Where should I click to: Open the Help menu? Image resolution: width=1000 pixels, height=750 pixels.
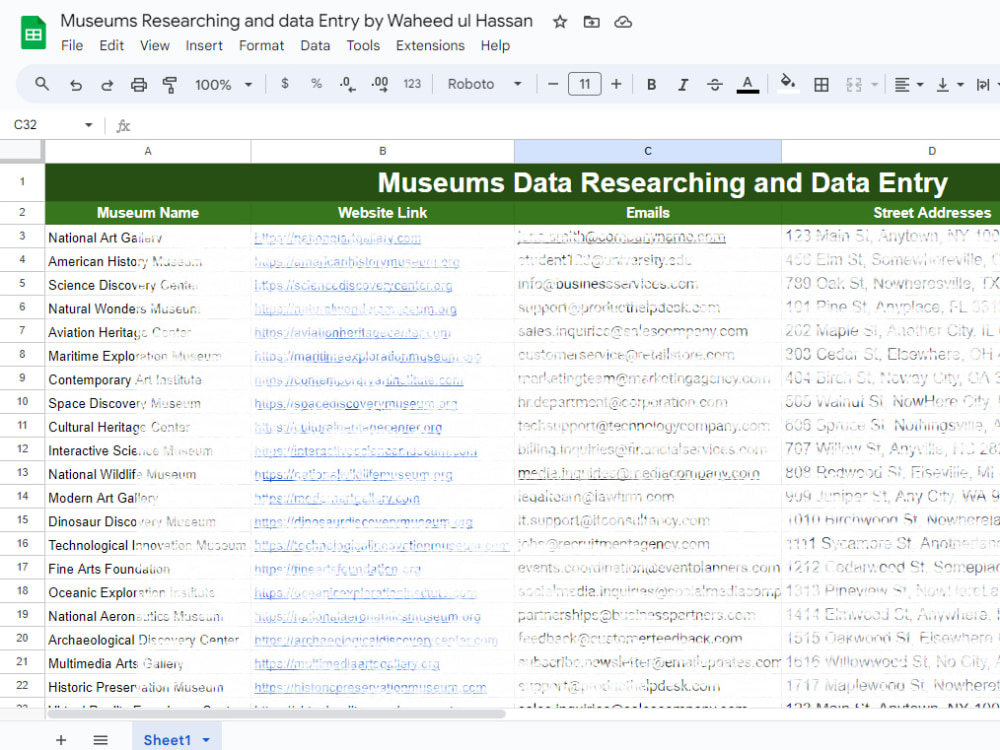coord(495,45)
